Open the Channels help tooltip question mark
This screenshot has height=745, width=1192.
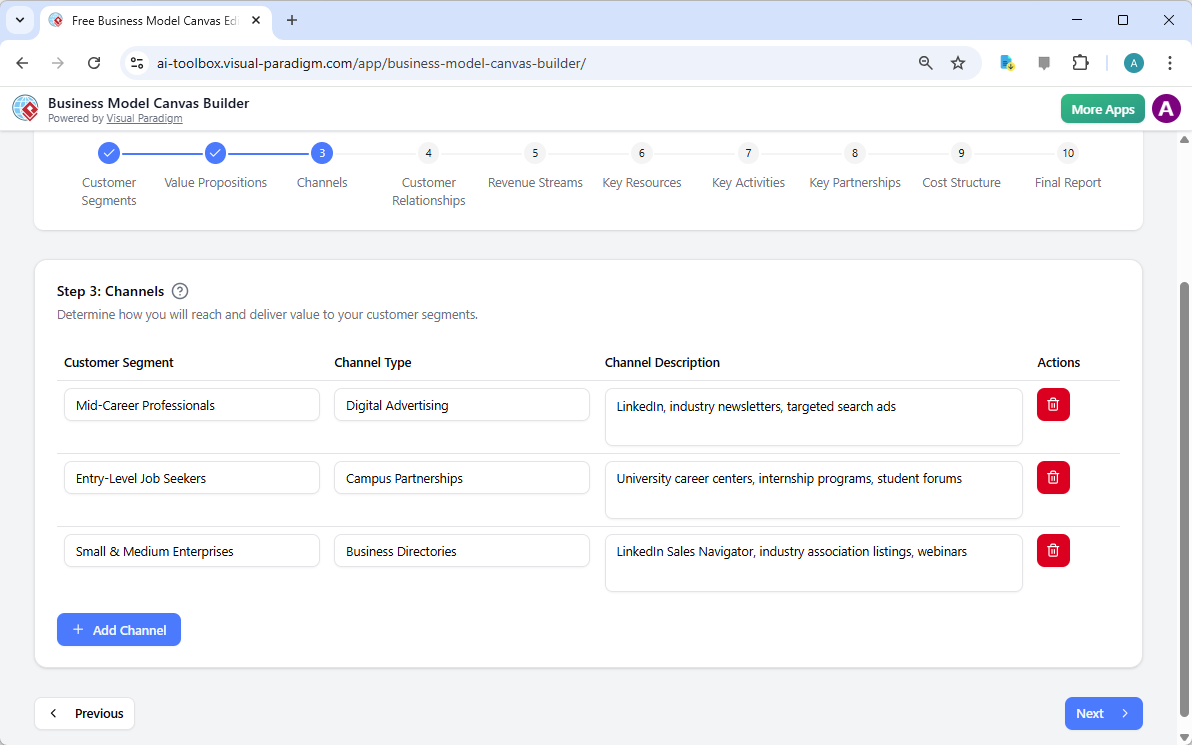[x=180, y=290]
